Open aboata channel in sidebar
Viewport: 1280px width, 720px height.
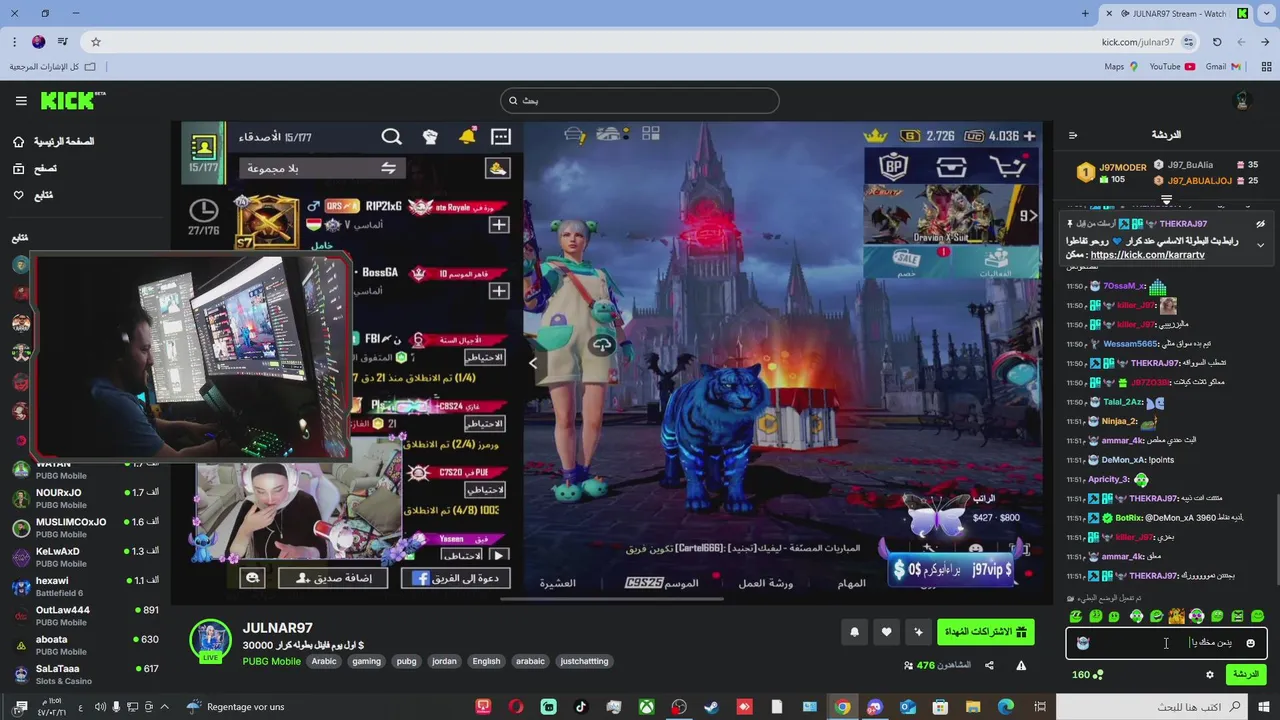(85, 645)
